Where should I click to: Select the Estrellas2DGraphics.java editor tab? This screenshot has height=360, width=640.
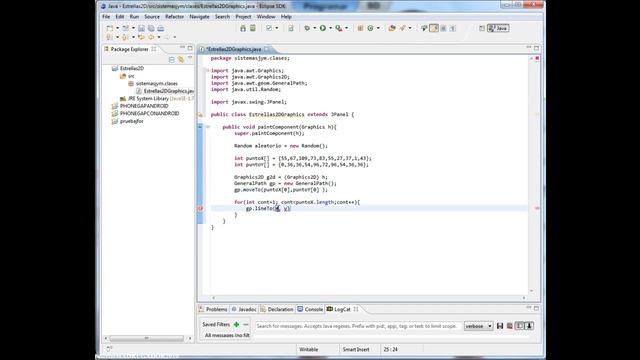pyautogui.click(x=234, y=49)
